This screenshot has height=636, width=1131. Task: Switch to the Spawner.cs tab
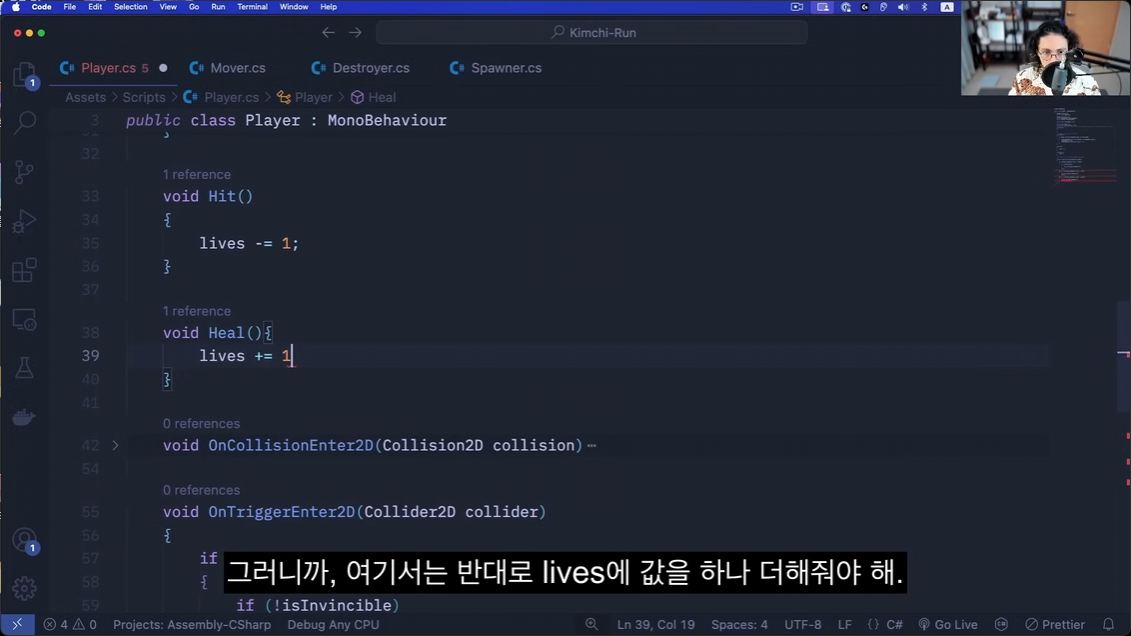(506, 68)
